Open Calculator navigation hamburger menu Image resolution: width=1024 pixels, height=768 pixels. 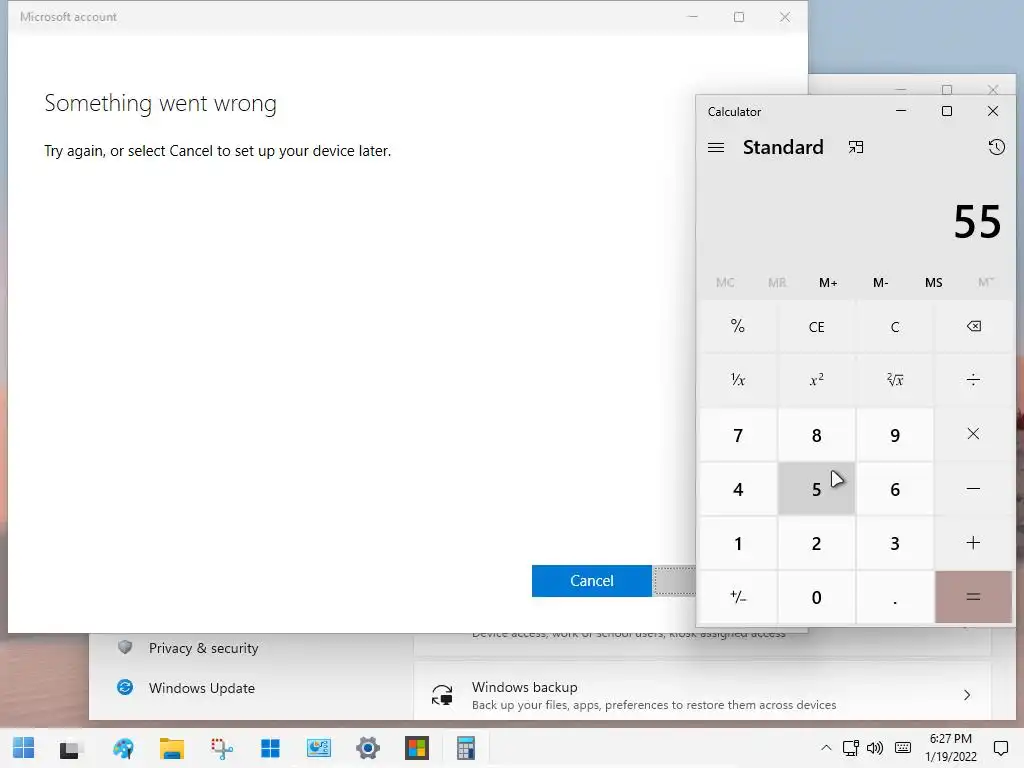pos(716,148)
